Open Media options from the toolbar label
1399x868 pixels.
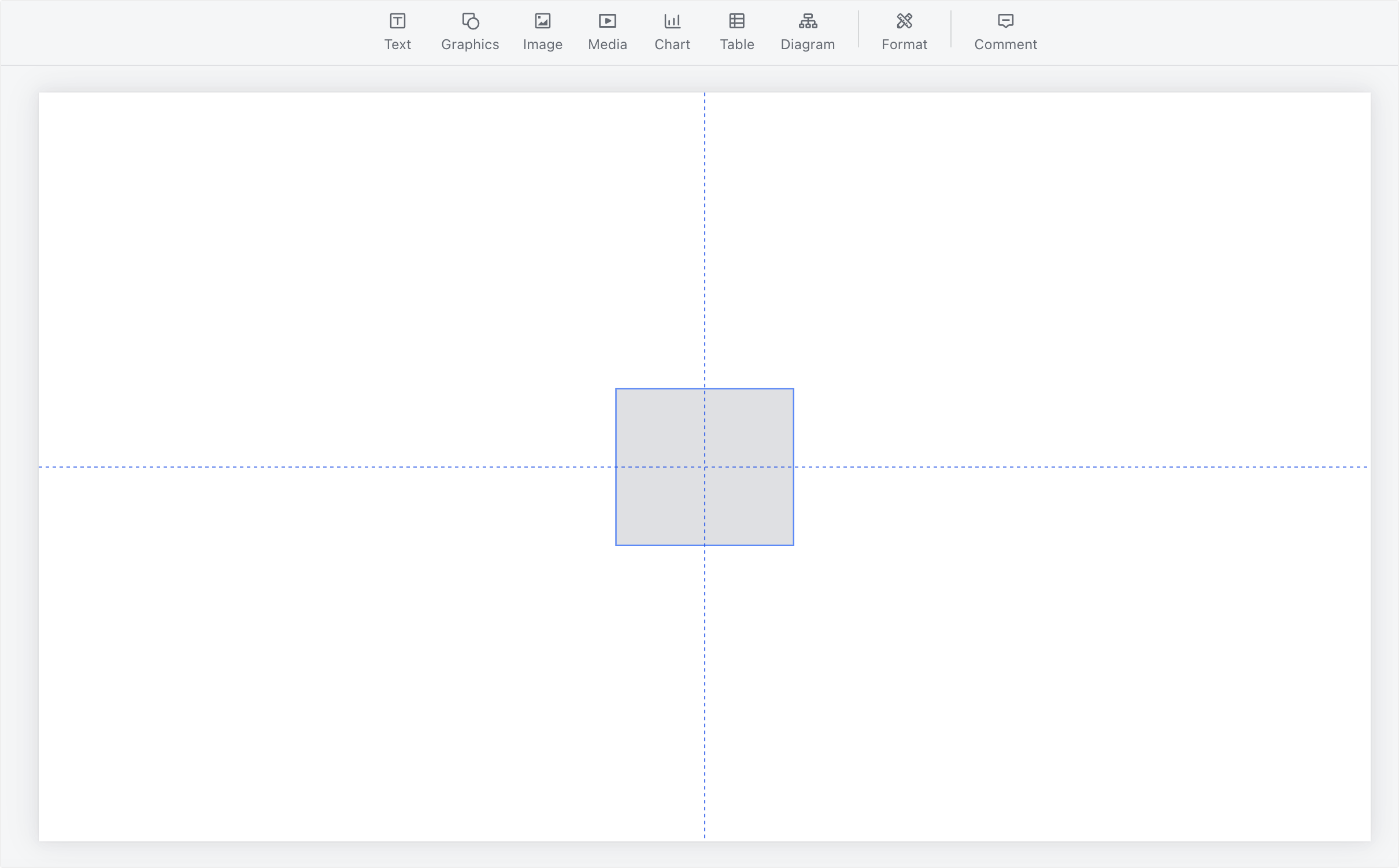606,44
